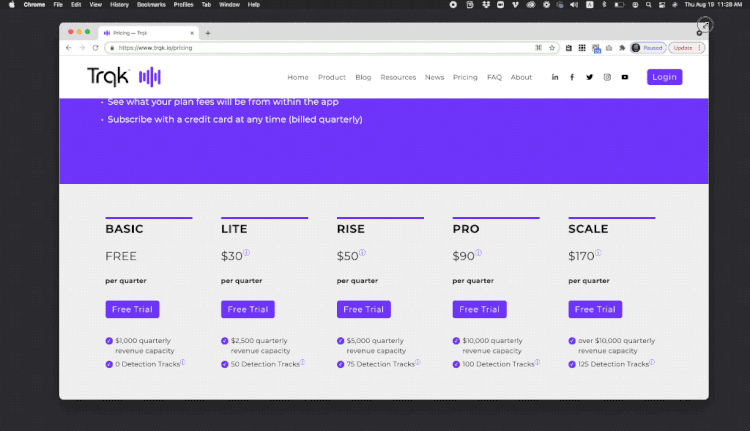Click the browser forward arrow

coord(82,48)
